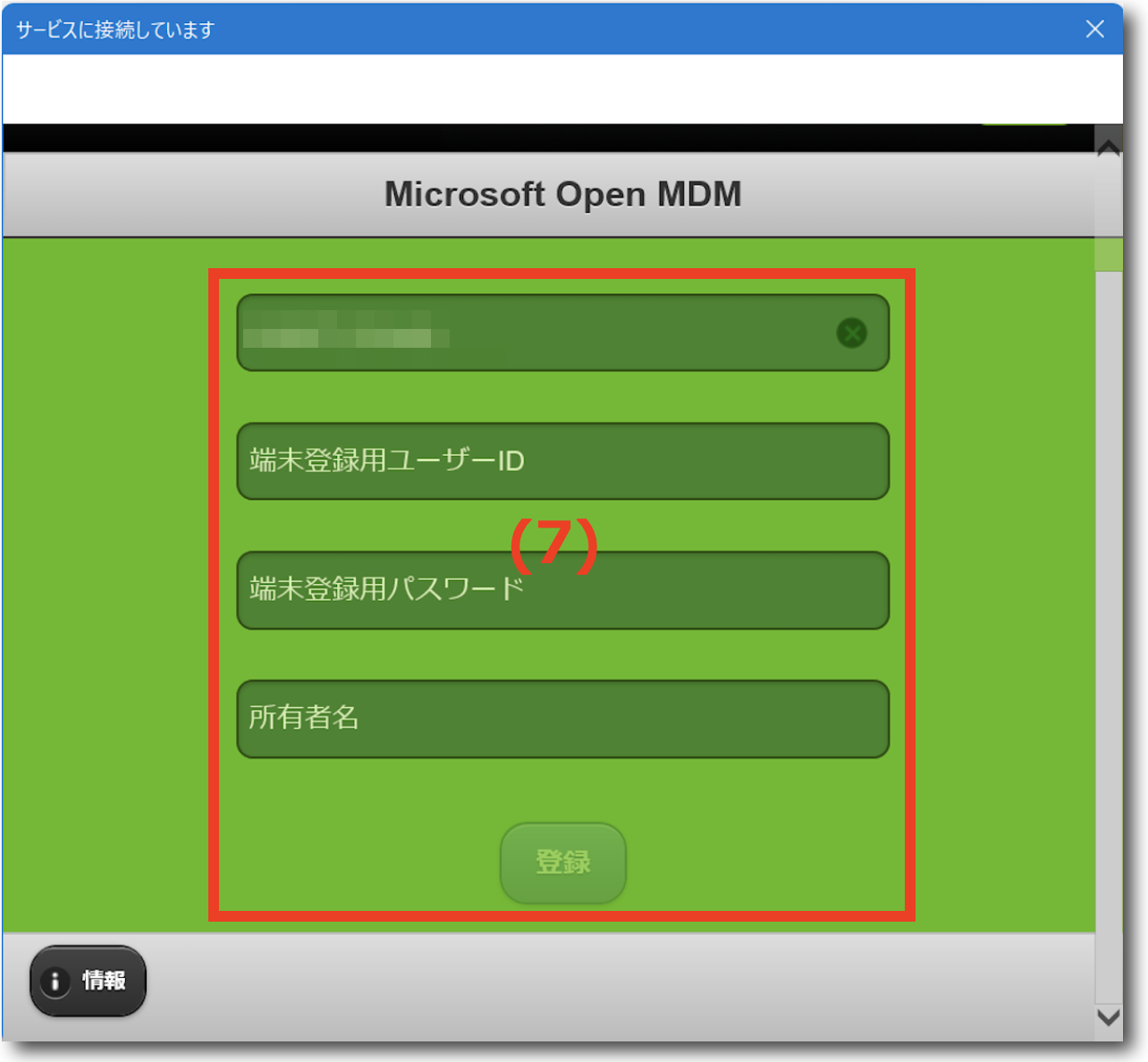Viewport: 1148px width, 1062px height.
Task: Select the 所有者名 input field
Action: [562, 719]
